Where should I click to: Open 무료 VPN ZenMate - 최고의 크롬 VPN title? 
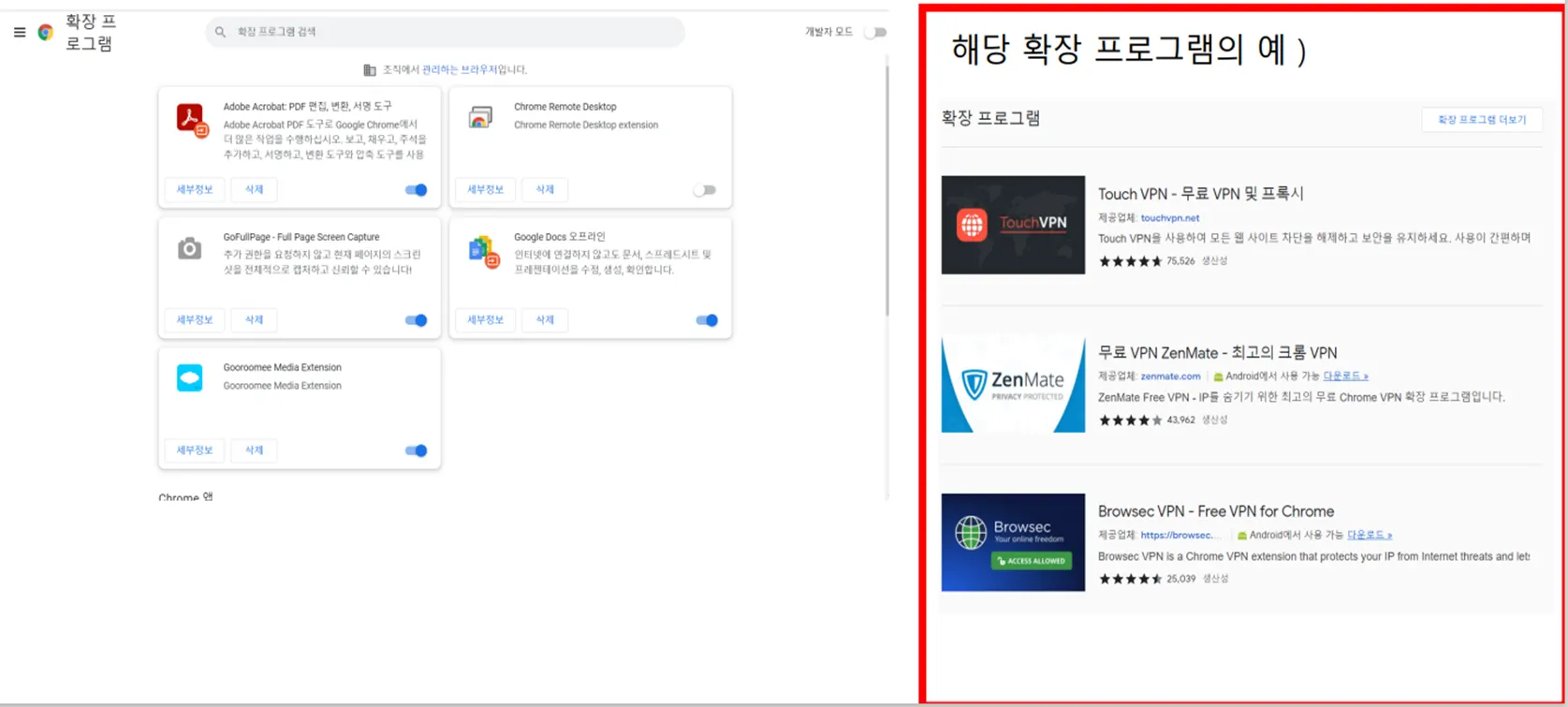click(1217, 353)
